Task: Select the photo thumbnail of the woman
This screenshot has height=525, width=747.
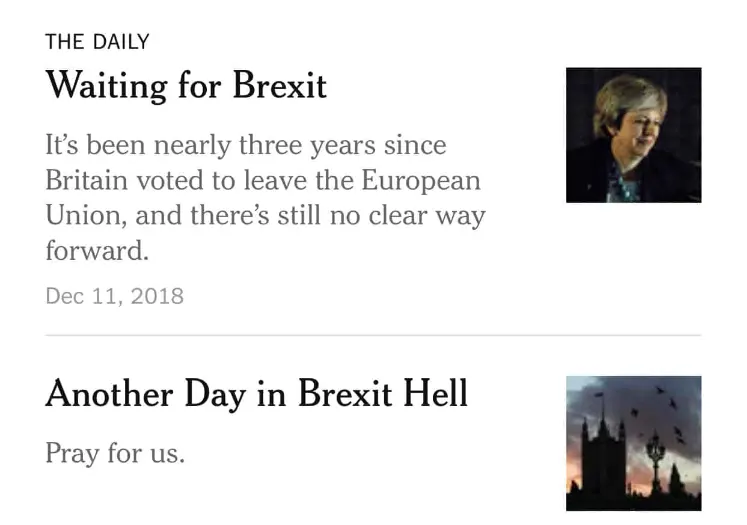Action: [x=633, y=135]
